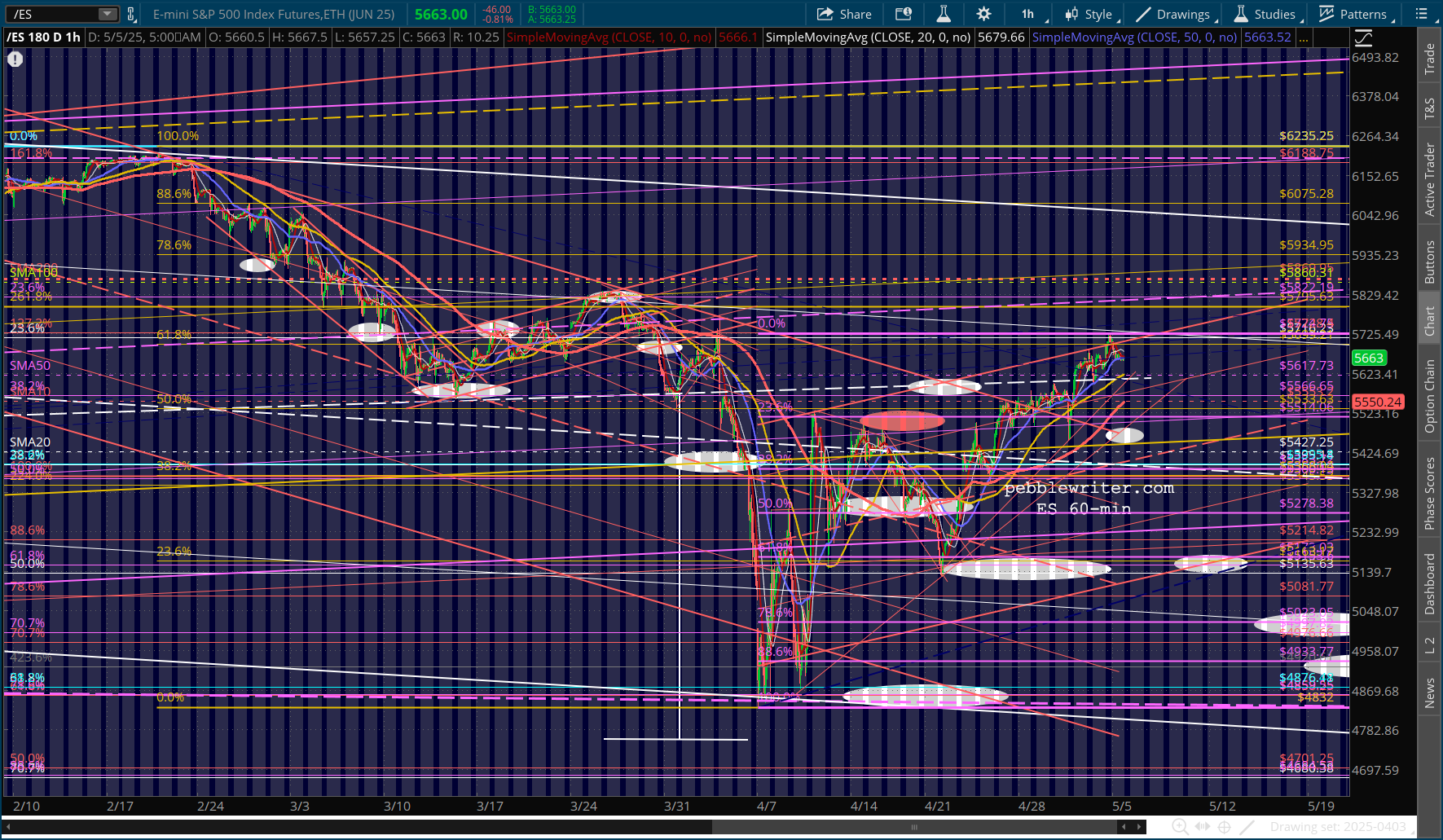The height and width of the screenshot is (840, 1443).
Task: Click the exclamation alert bubble on chart
Action: [15, 59]
